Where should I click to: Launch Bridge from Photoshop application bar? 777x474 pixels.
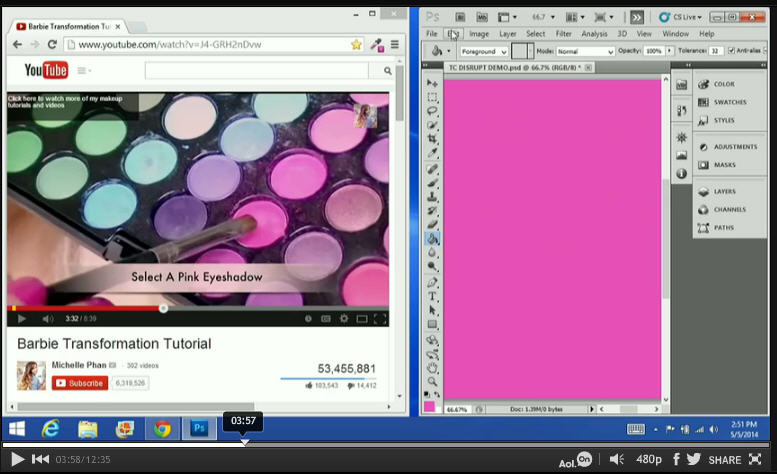tap(460, 17)
